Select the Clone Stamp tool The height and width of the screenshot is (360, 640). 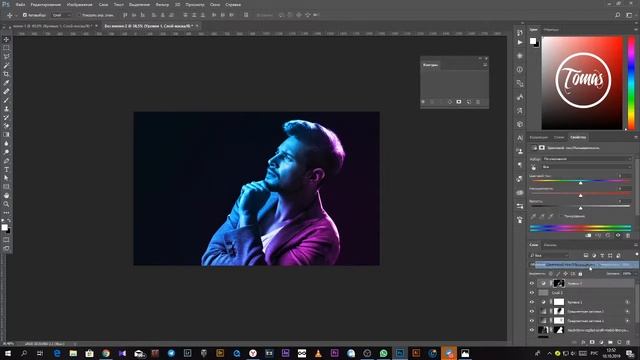pos(6,109)
